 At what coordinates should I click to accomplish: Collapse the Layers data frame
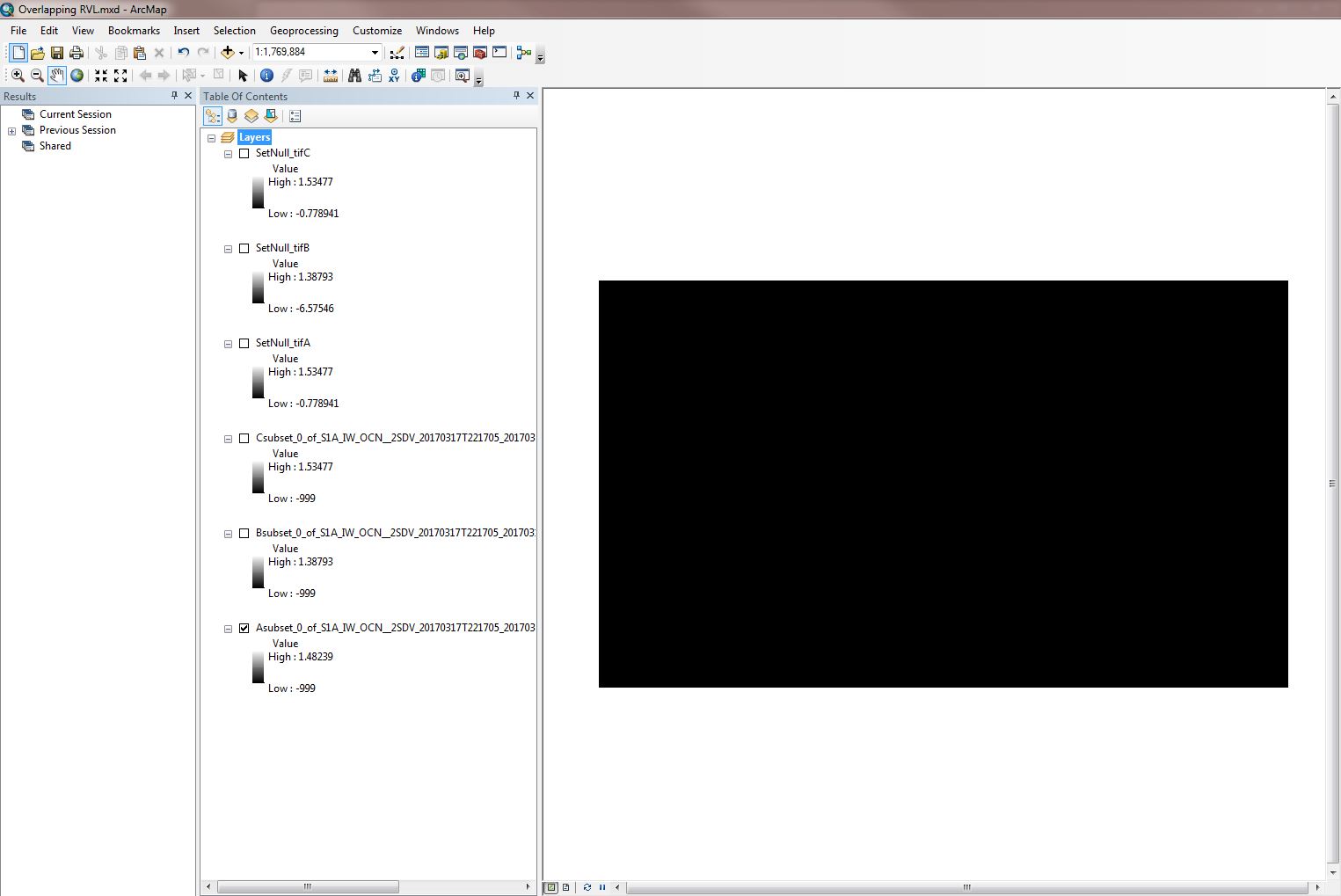pos(211,138)
